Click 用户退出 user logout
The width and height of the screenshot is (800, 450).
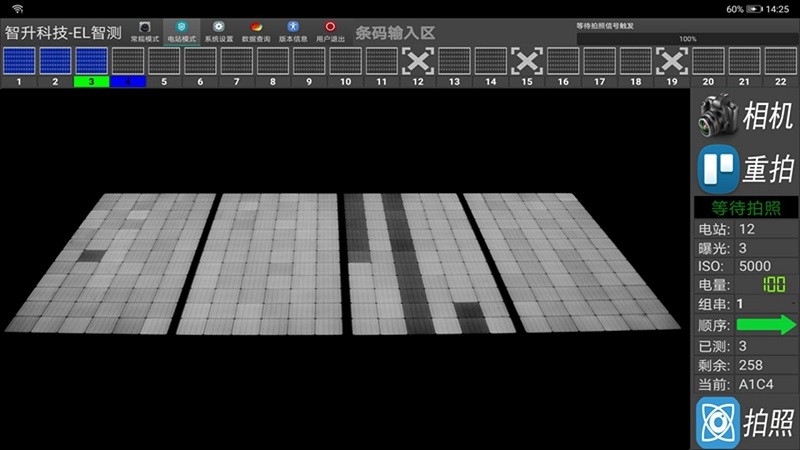point(331,30)
